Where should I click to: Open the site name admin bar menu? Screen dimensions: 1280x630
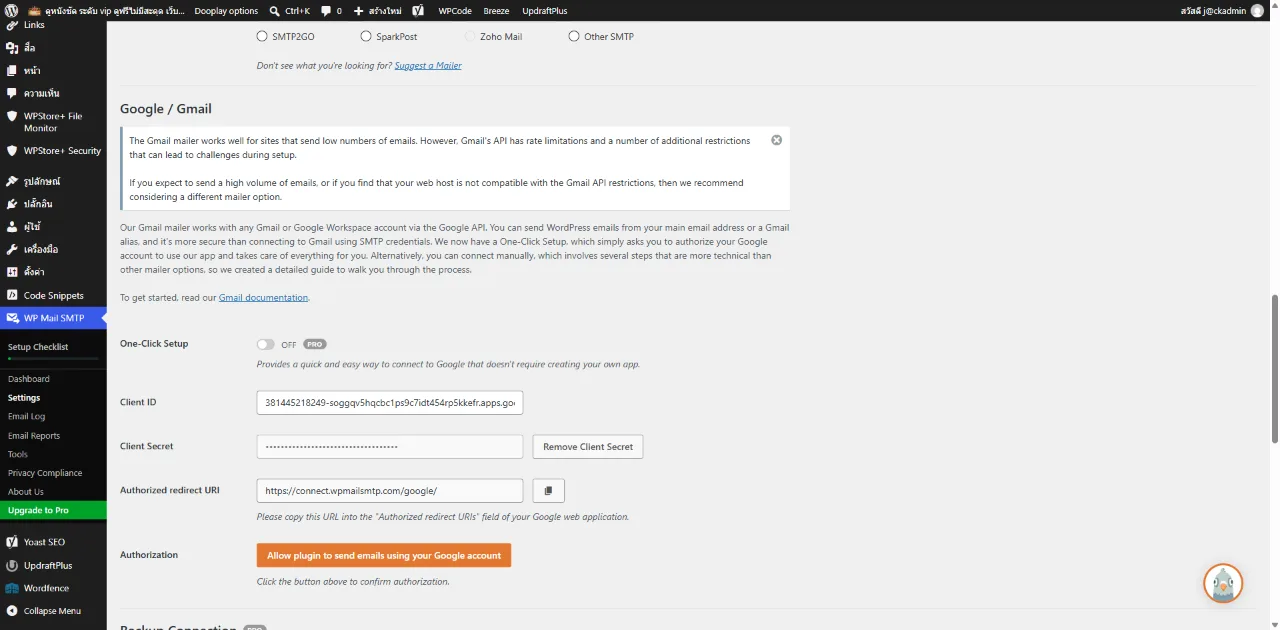tap(105, 11)
